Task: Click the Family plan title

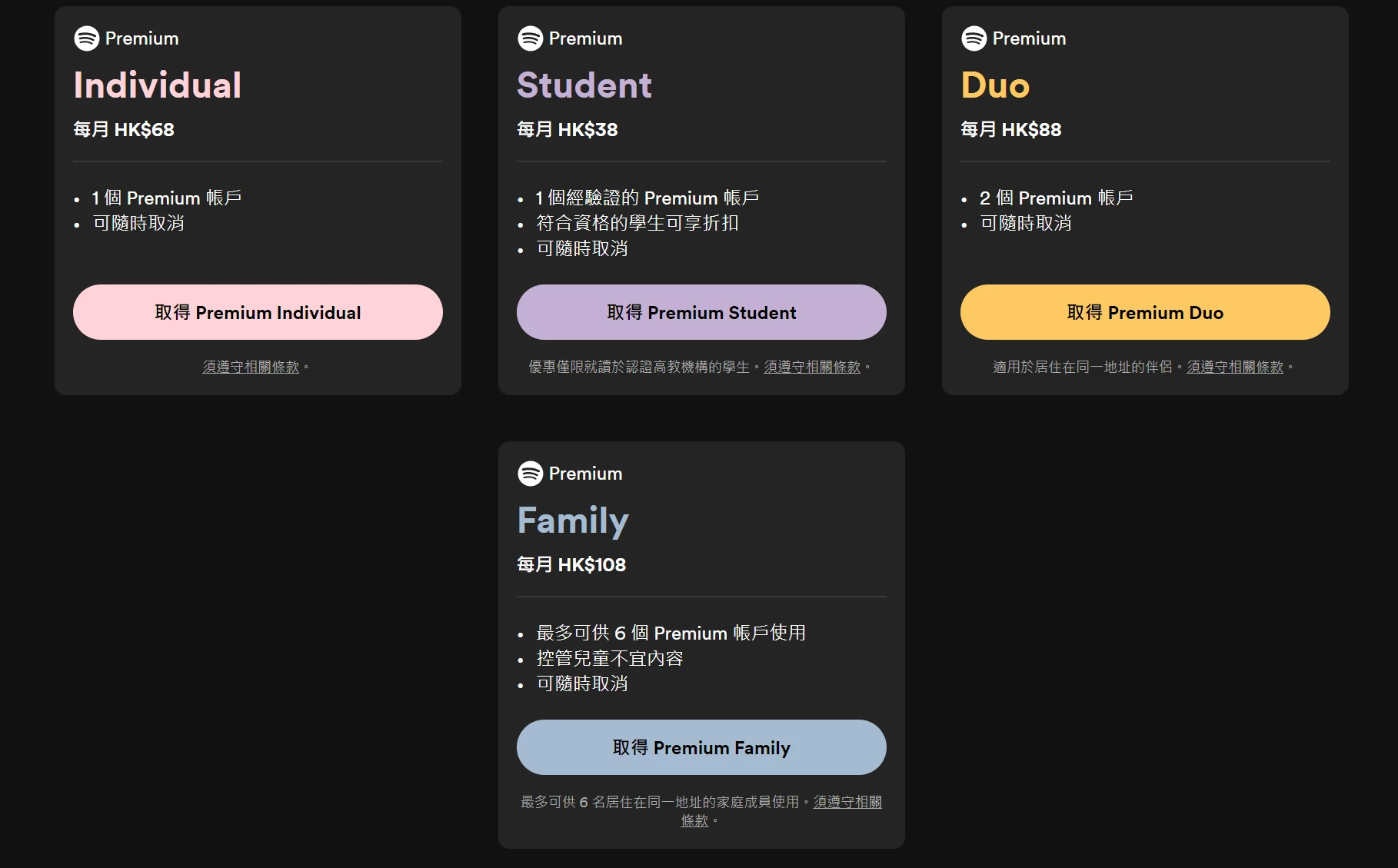Action: [x=573, y=521]
